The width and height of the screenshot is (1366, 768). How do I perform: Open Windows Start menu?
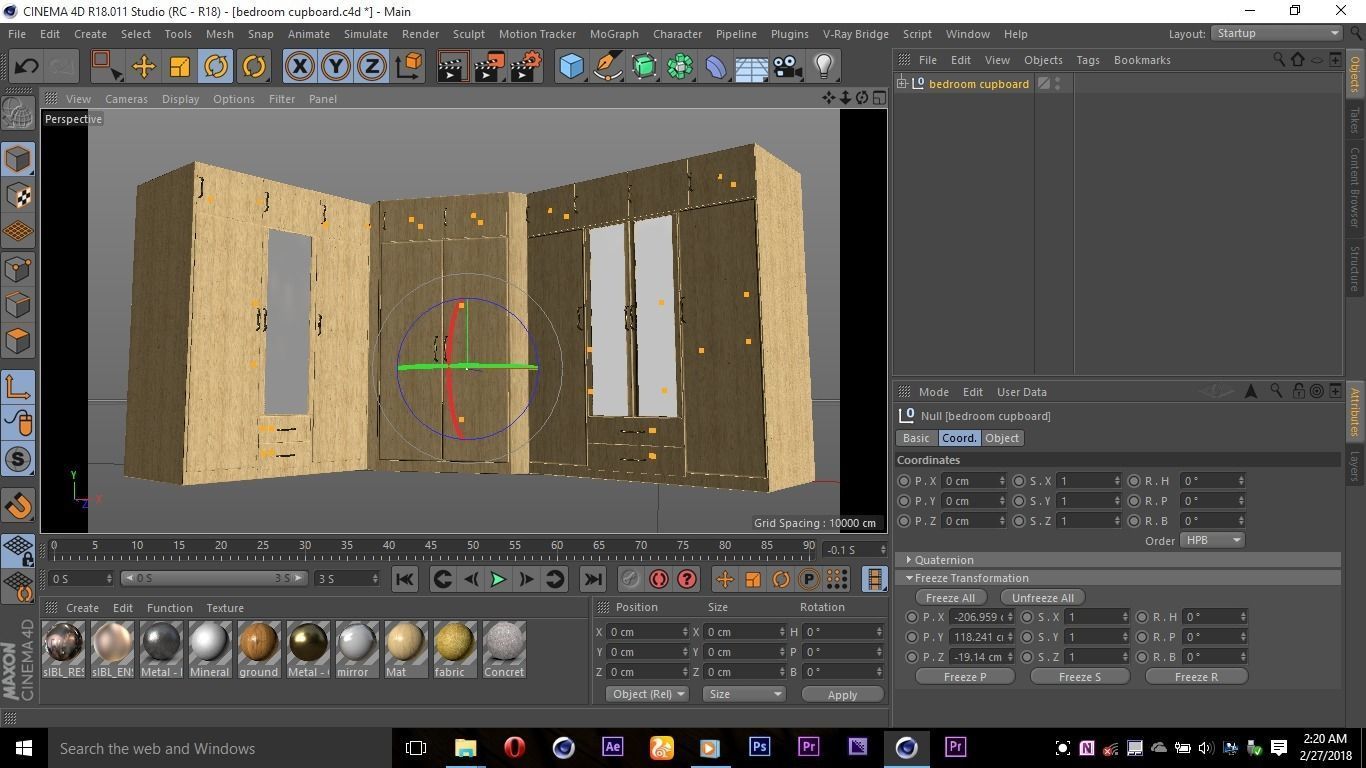[24, 748]
